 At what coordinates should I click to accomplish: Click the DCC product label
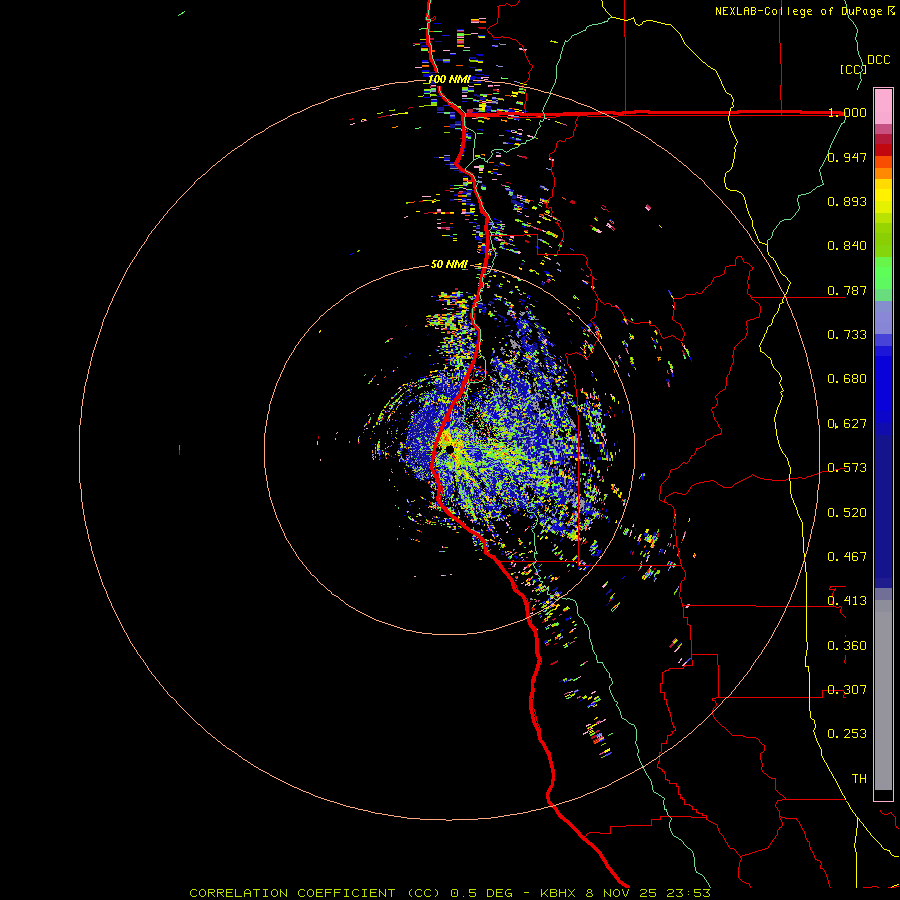878,60
